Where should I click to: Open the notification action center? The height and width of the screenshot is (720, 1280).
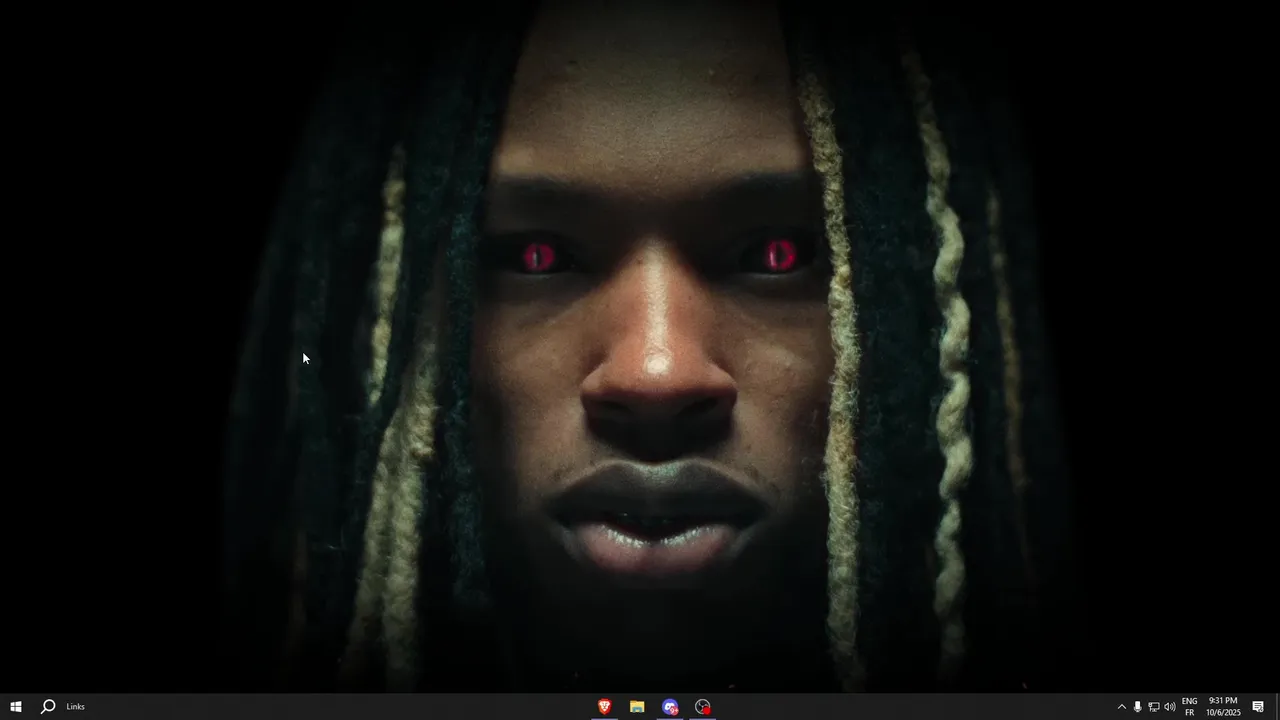tap(1258, 707)
